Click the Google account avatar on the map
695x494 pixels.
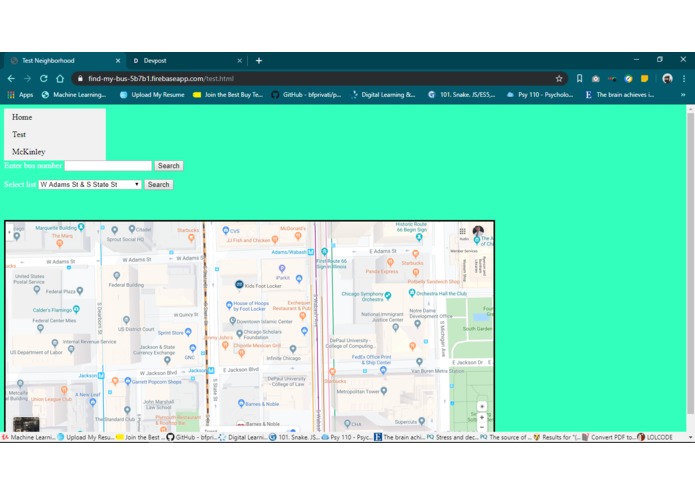[x=478, y=231]
